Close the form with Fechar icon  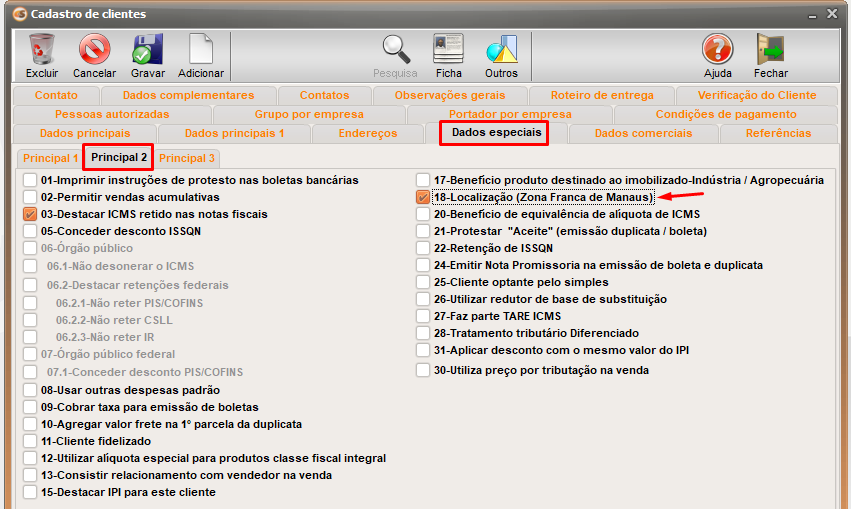click(770, 50)
